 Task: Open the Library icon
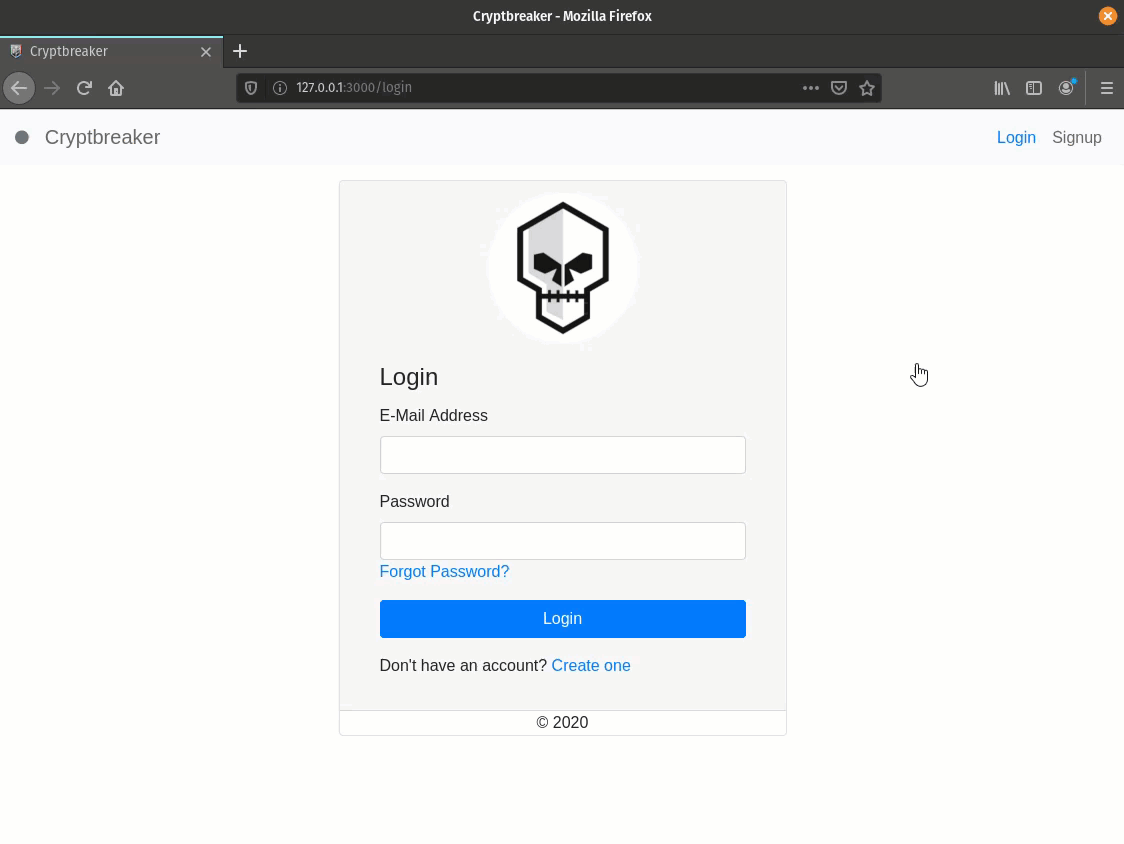1002,88
